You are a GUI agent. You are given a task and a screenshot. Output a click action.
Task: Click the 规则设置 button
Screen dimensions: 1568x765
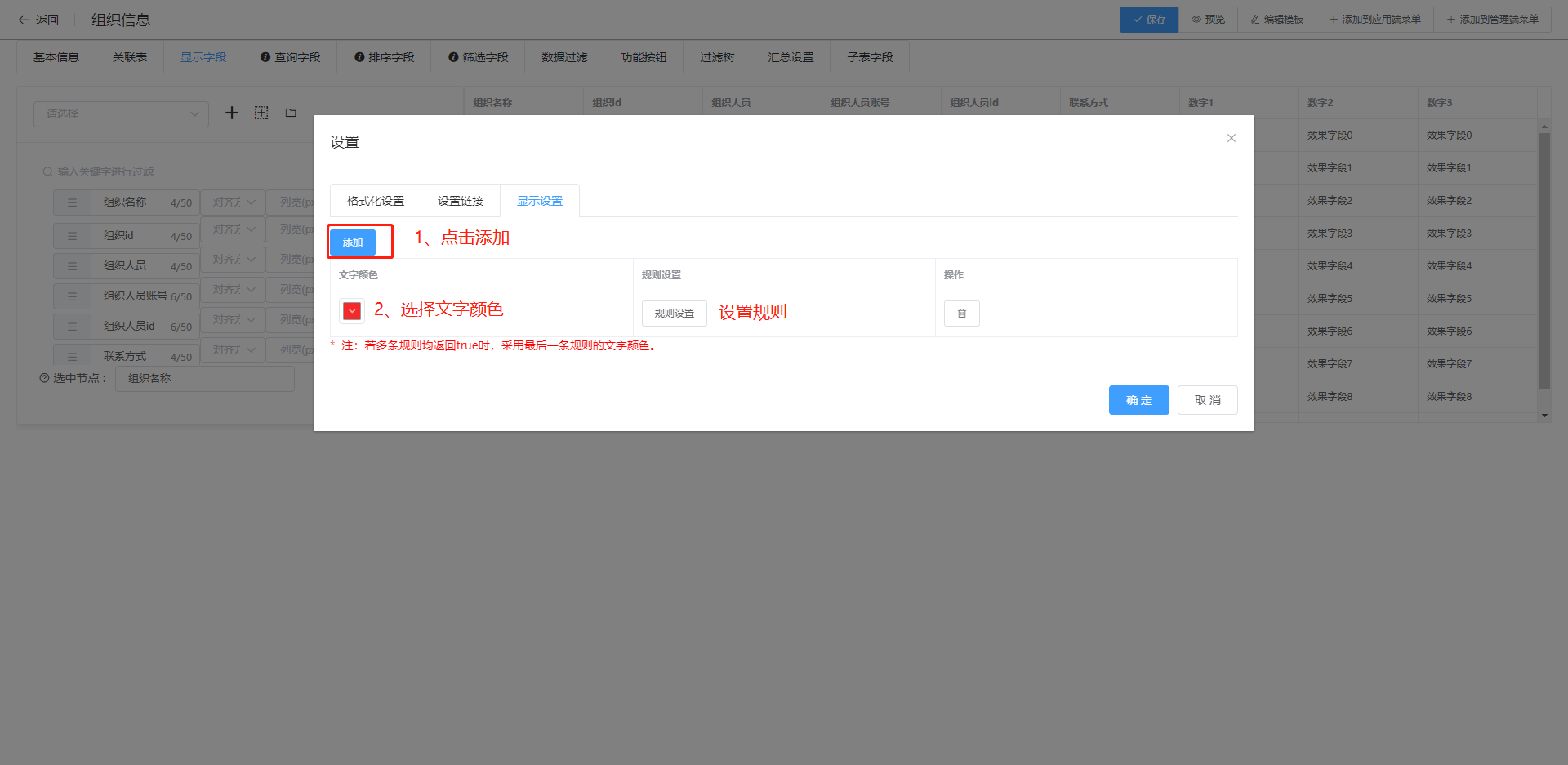[x=674, y=314]
